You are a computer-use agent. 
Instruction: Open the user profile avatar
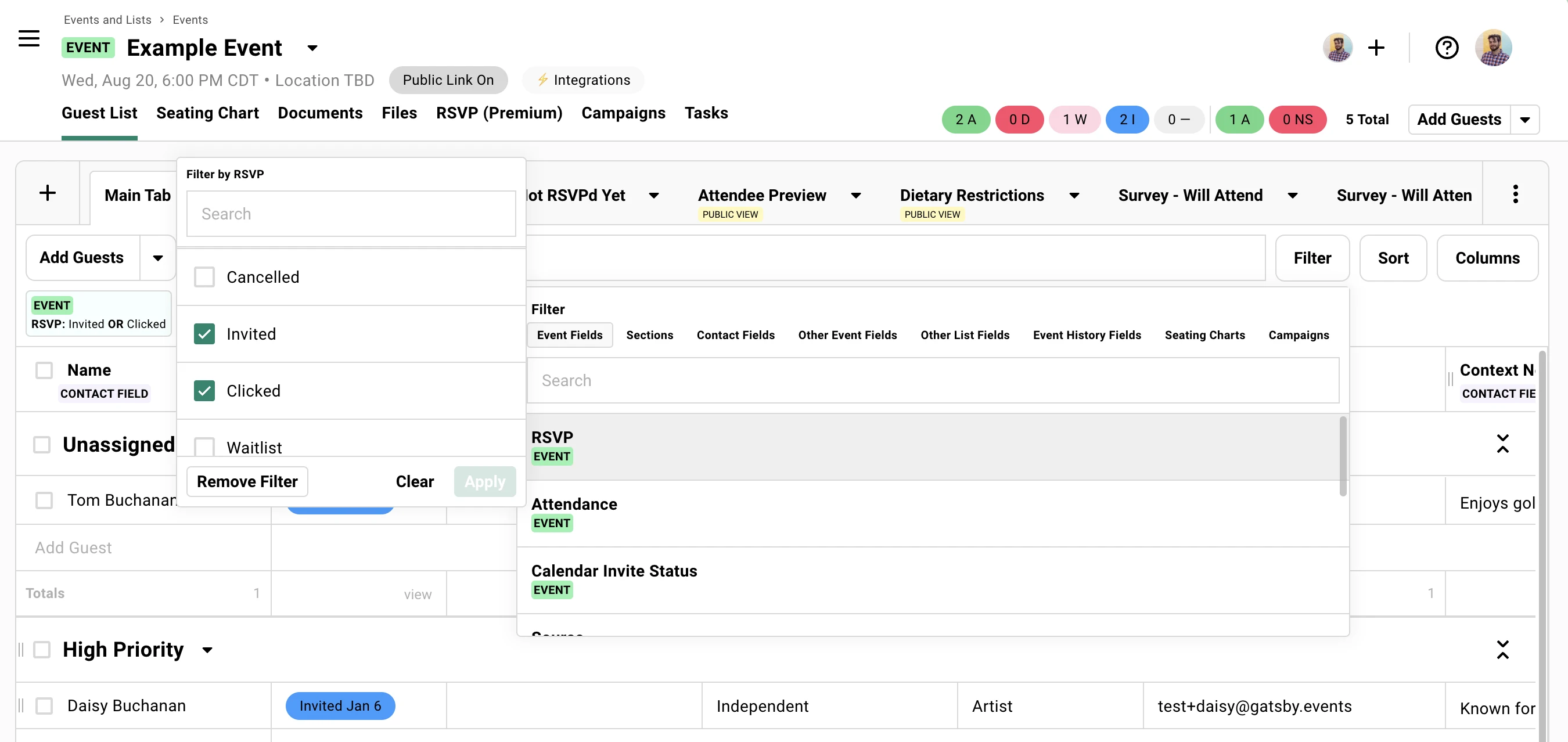click(1493, 48)
